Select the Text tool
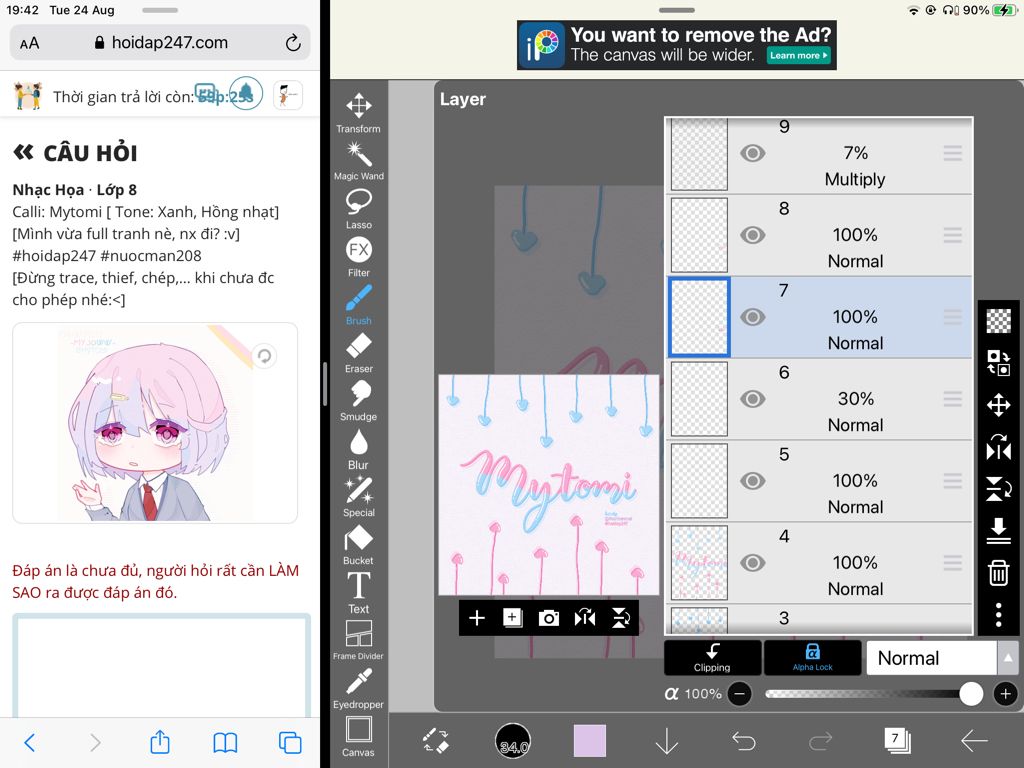 pyautogui.click(x=359, y=592)
